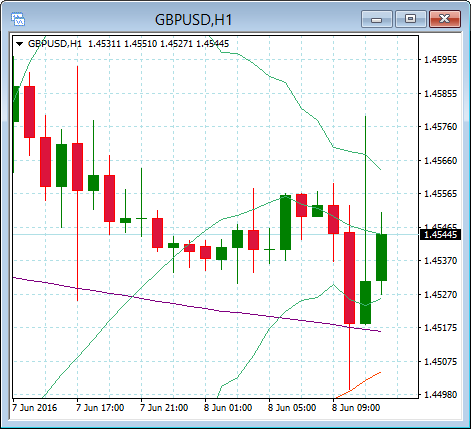Select the latest green candle body
This screenshot has height=429, width=471.
[381, 257]
